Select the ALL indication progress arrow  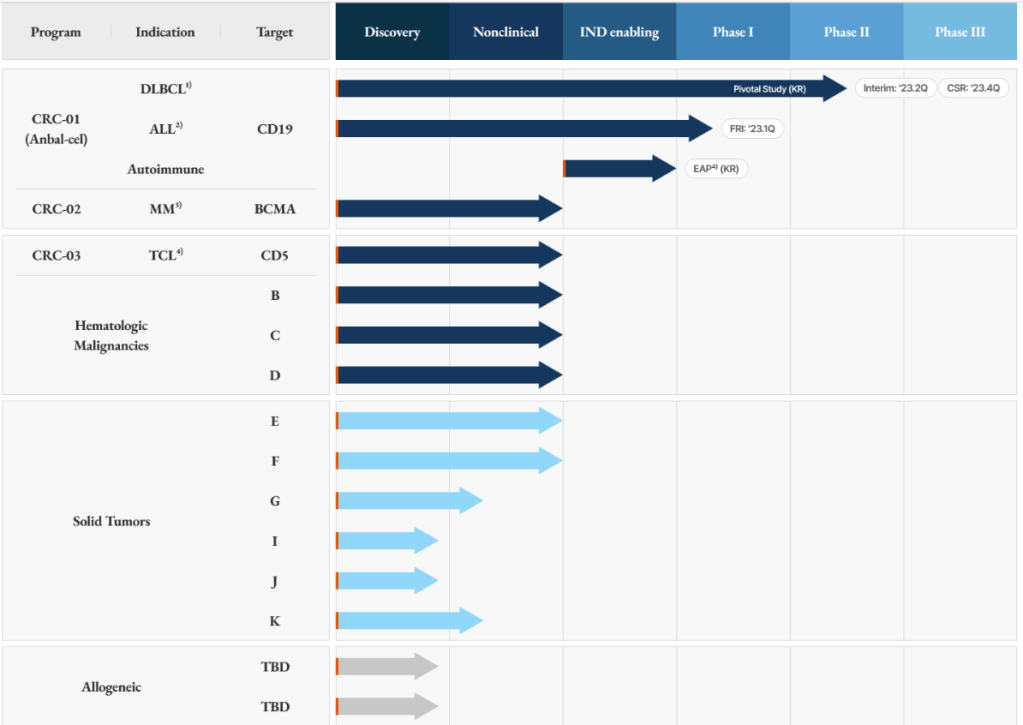520,128
